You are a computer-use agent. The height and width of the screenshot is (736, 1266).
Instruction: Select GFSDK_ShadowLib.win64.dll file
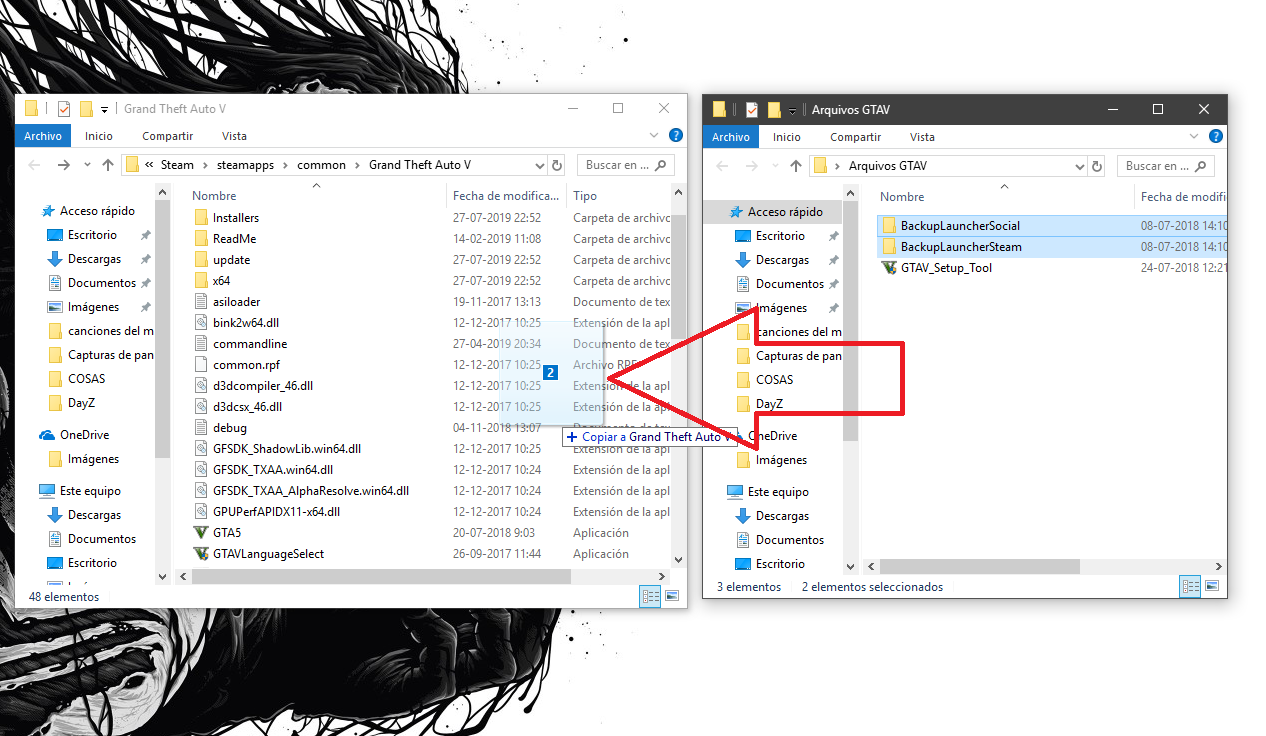click(x=286, y=448)
